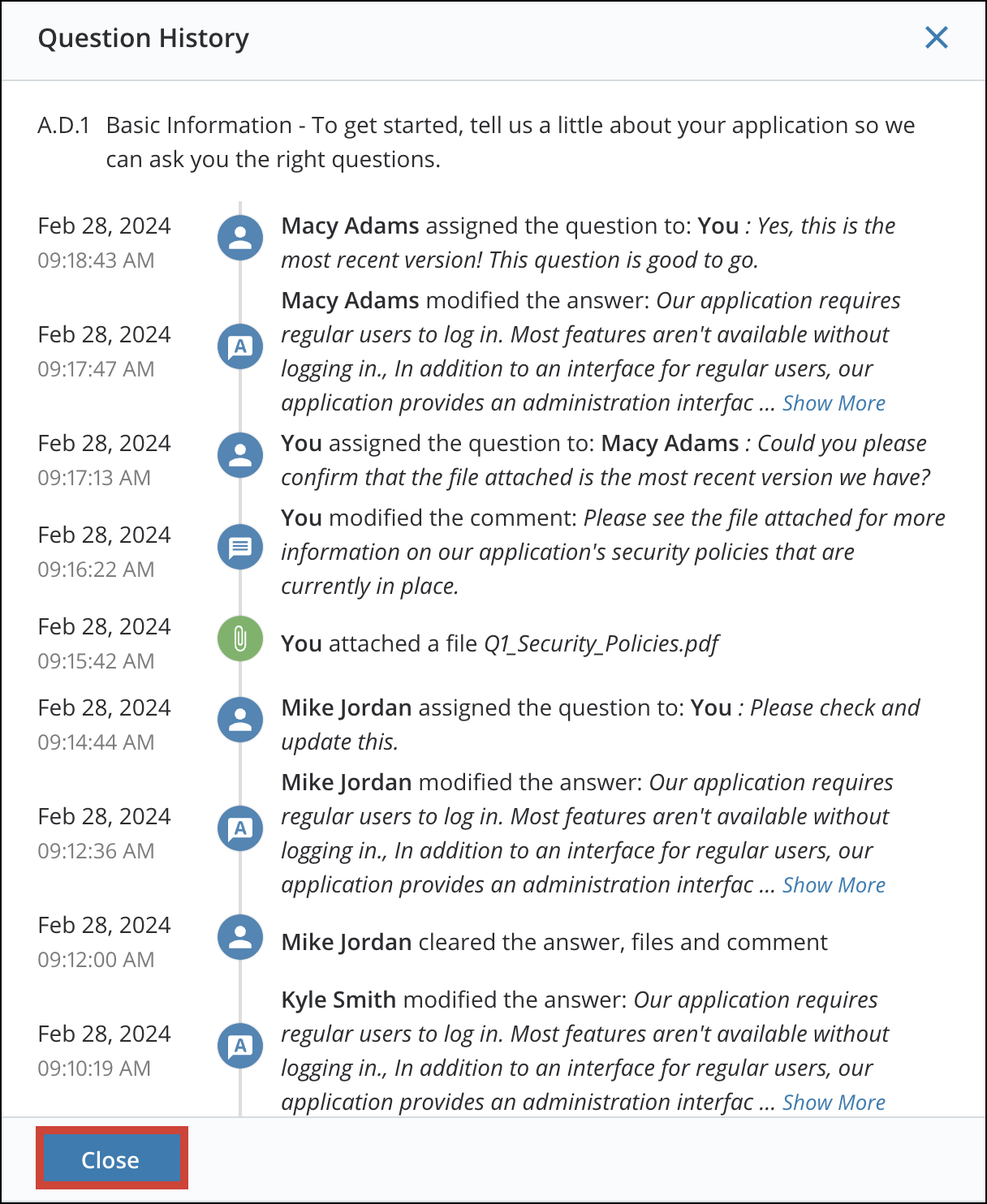
Task: Click the answer icon beside Kyle Smith's entry
Action: point(240,1046)
